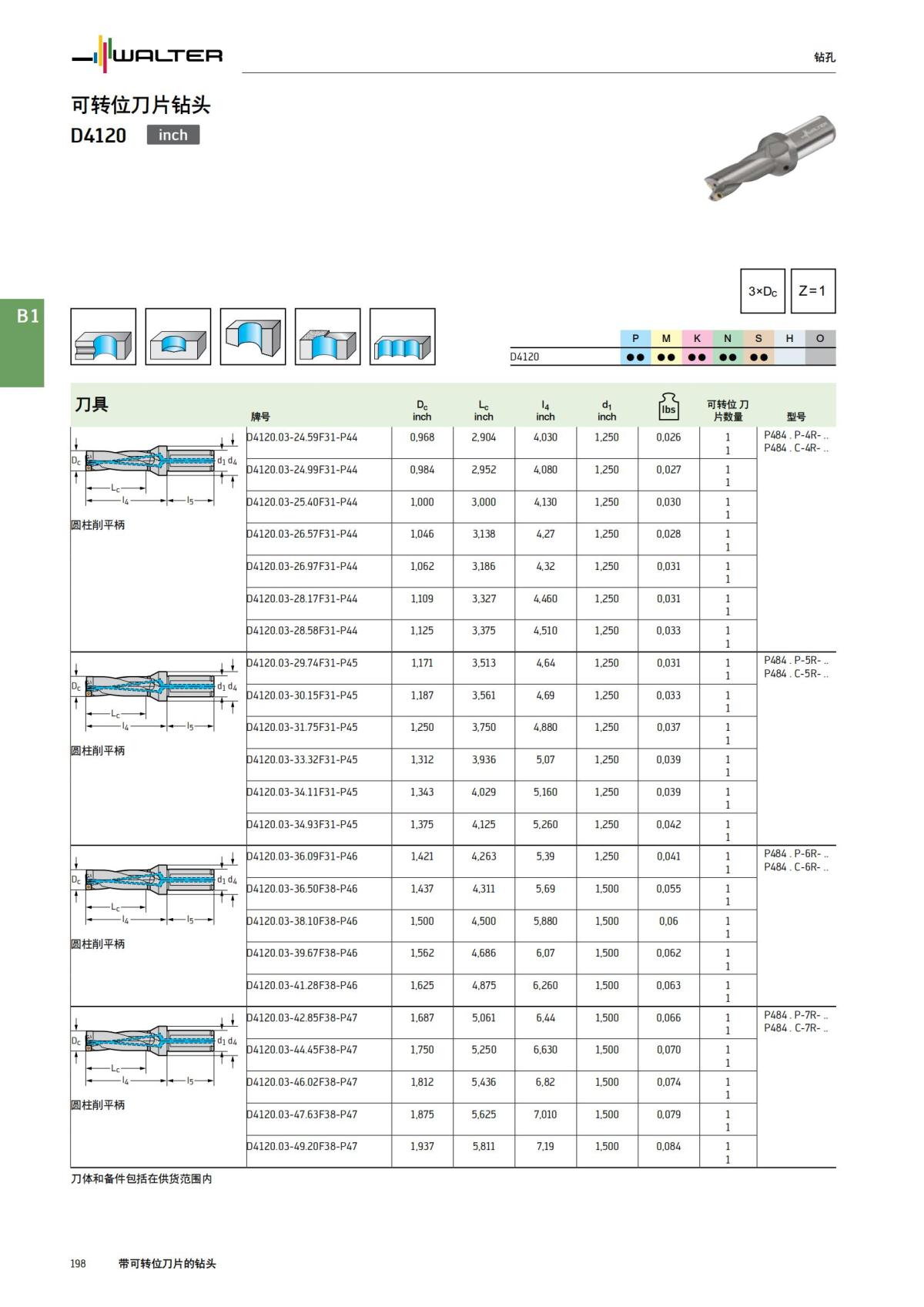Click insert type P484 . P-6R- ..
This screenshot has width=924, height=1307.
(796, 853)
